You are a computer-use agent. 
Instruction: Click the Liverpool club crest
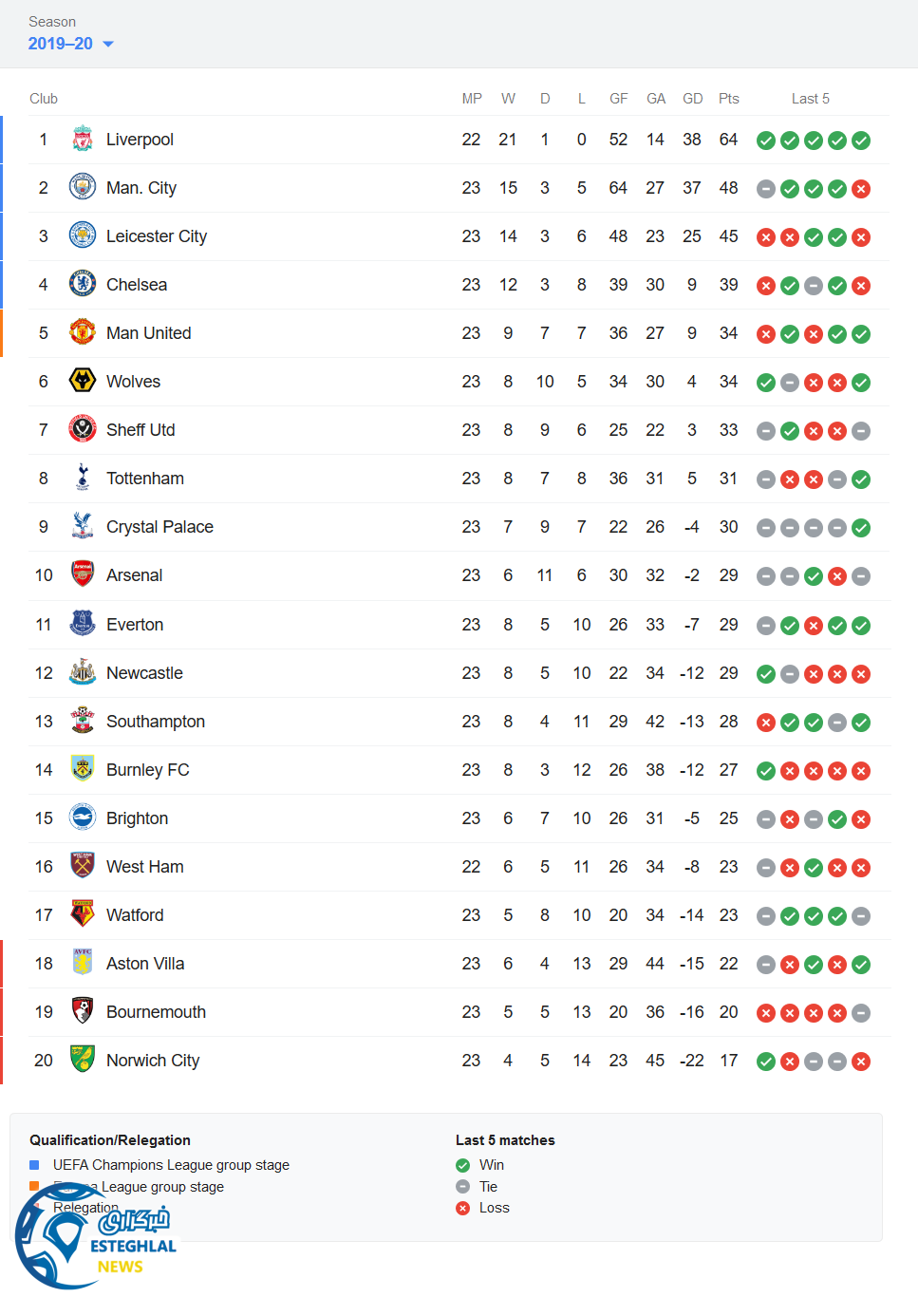83,140
